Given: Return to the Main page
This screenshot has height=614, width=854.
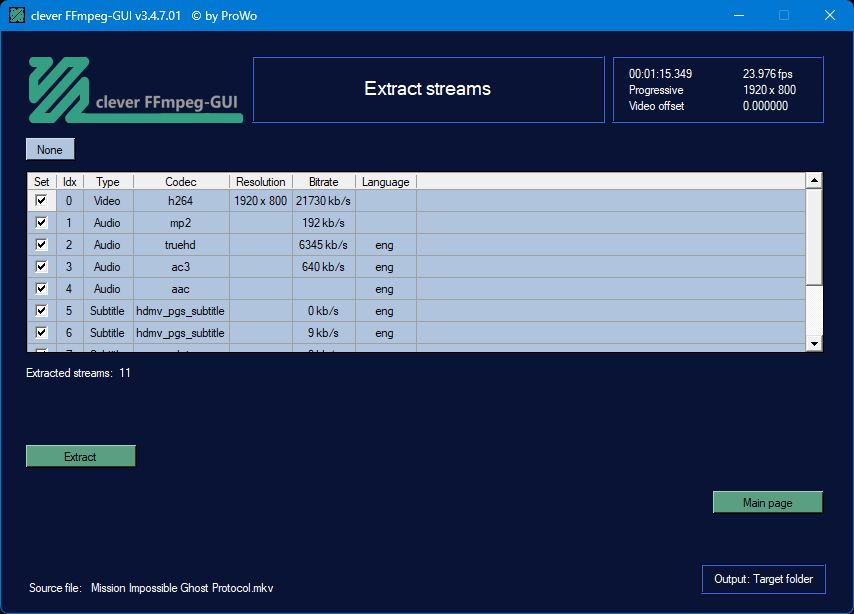Looking at the screenshot, I should click(767, 502).
